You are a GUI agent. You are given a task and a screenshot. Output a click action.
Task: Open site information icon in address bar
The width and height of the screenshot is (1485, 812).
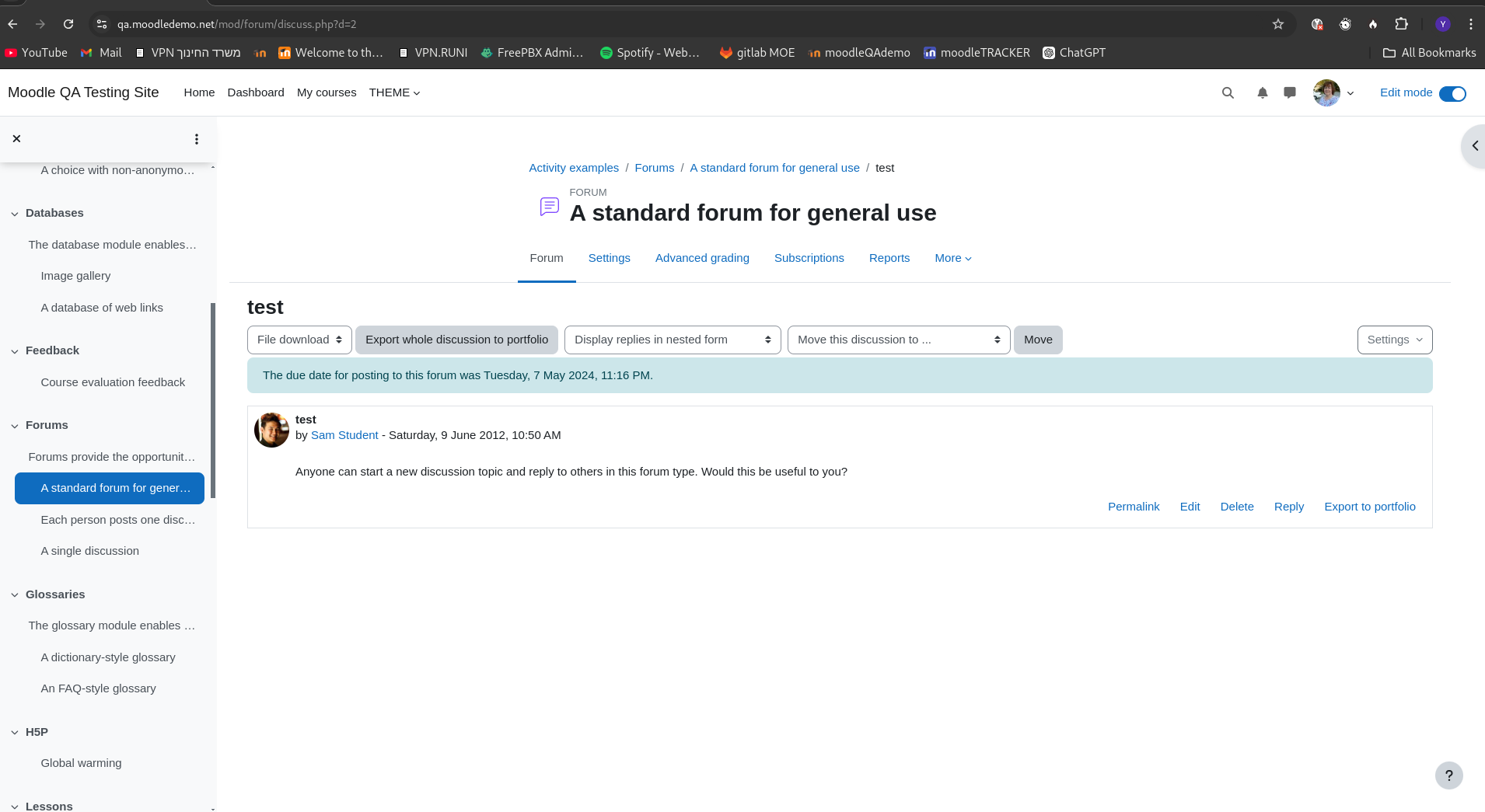(101, 24)
